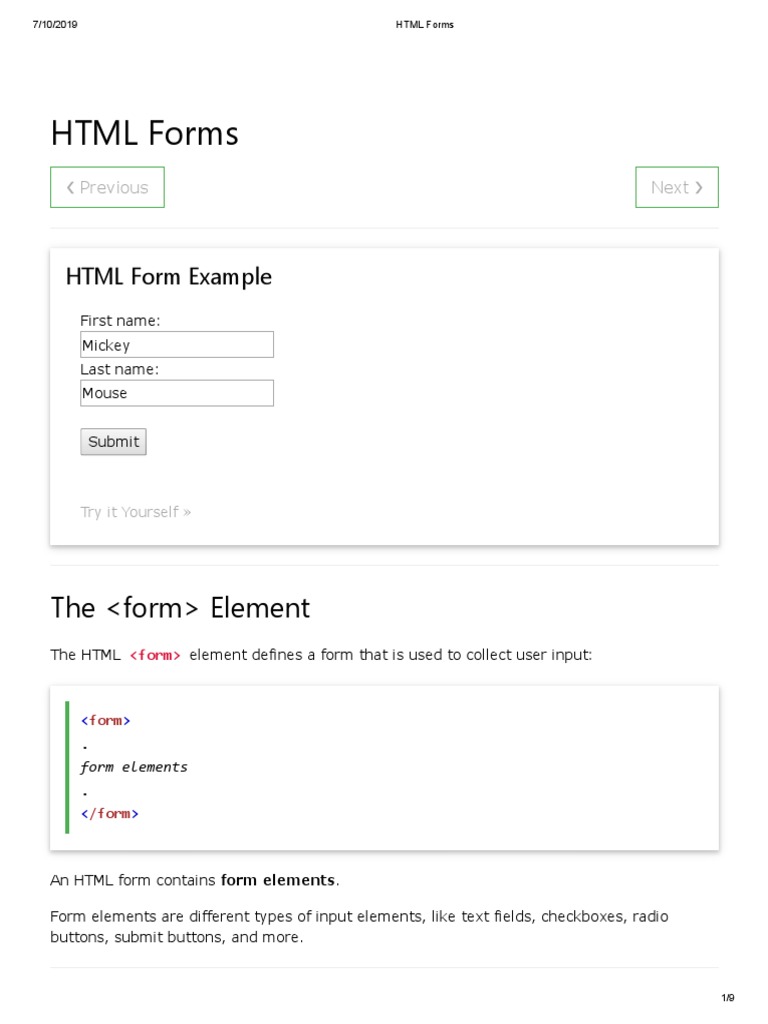Viewport: 768px width, 1024px height.
Task: Click the "First name:" label
Action: (120, 321)
